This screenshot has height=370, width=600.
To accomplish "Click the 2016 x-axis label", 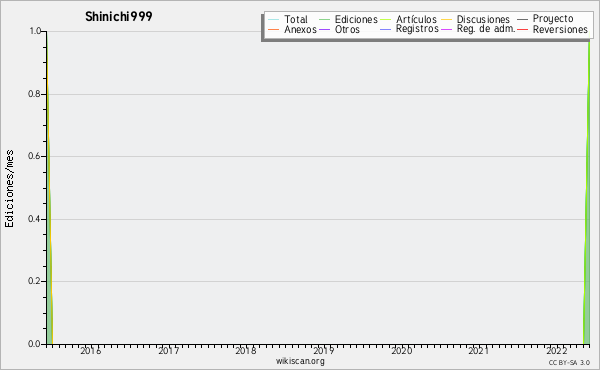I will point(90,351).
